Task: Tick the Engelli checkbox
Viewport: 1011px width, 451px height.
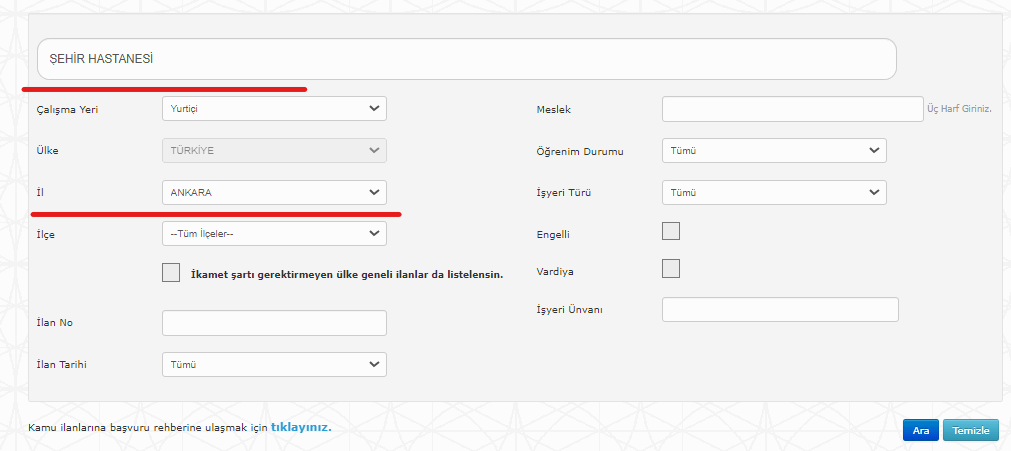Action: (671, 231)
